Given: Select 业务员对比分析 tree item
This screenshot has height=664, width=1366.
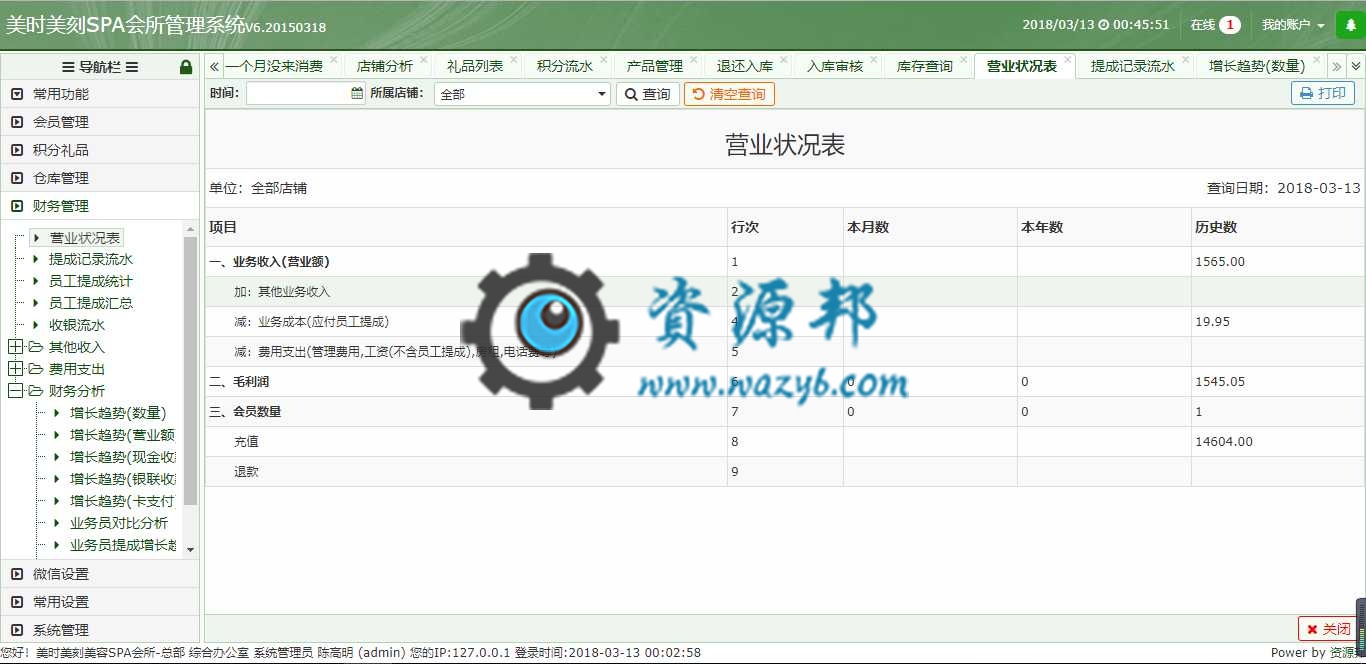Looking at the screenshot, I should [119, 523].
